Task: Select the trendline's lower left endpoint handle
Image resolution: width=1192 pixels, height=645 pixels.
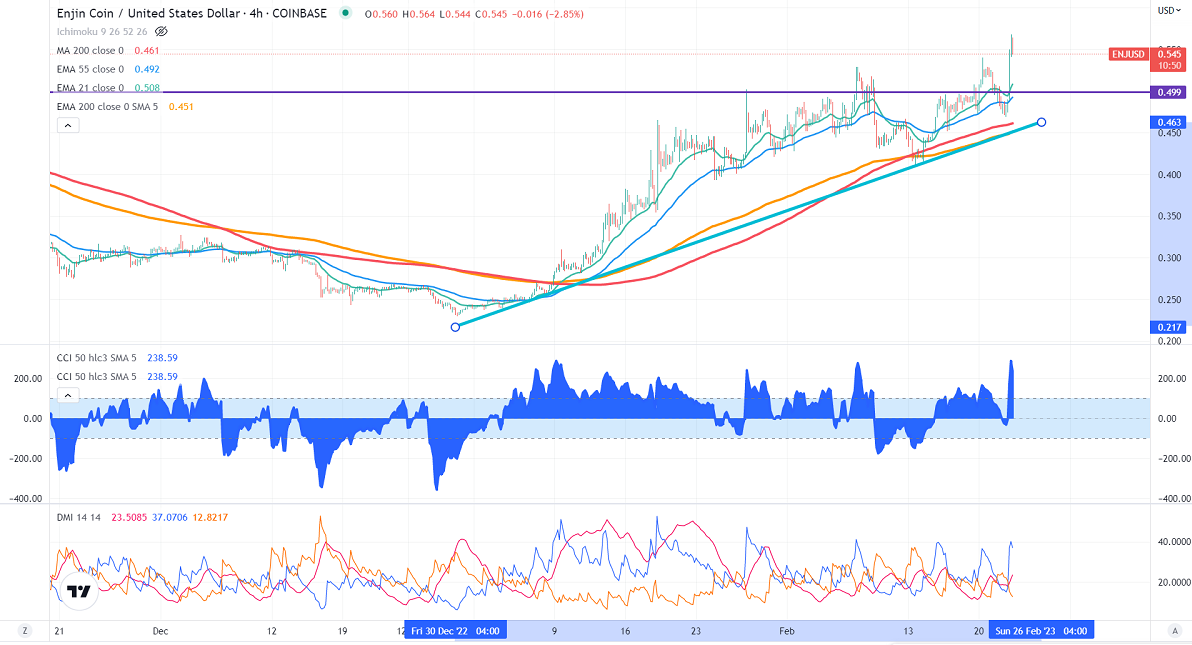Action: [456, 327]
